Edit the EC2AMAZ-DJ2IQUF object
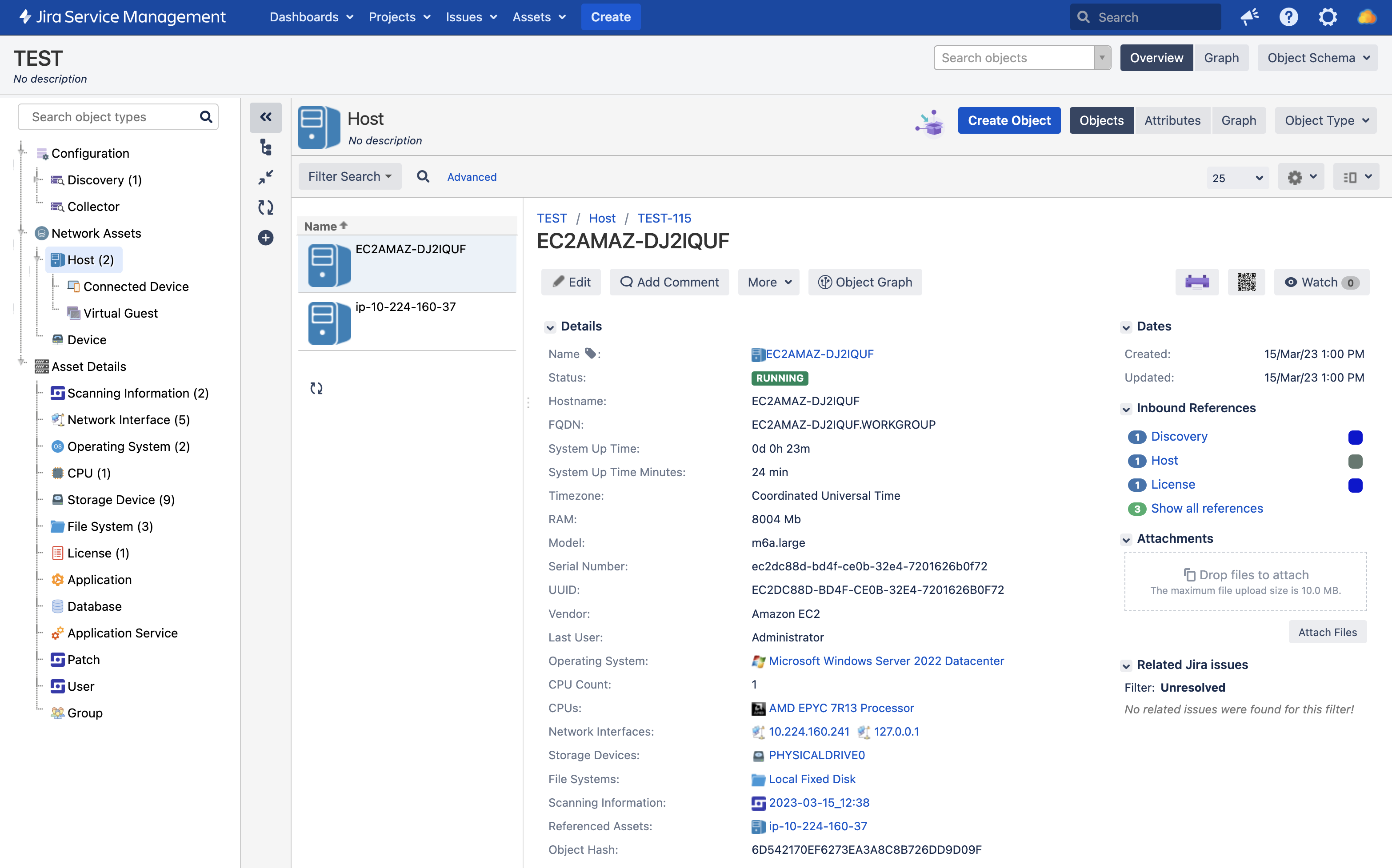This screenshot has width=1392, height=868. [x=571, y=282]
